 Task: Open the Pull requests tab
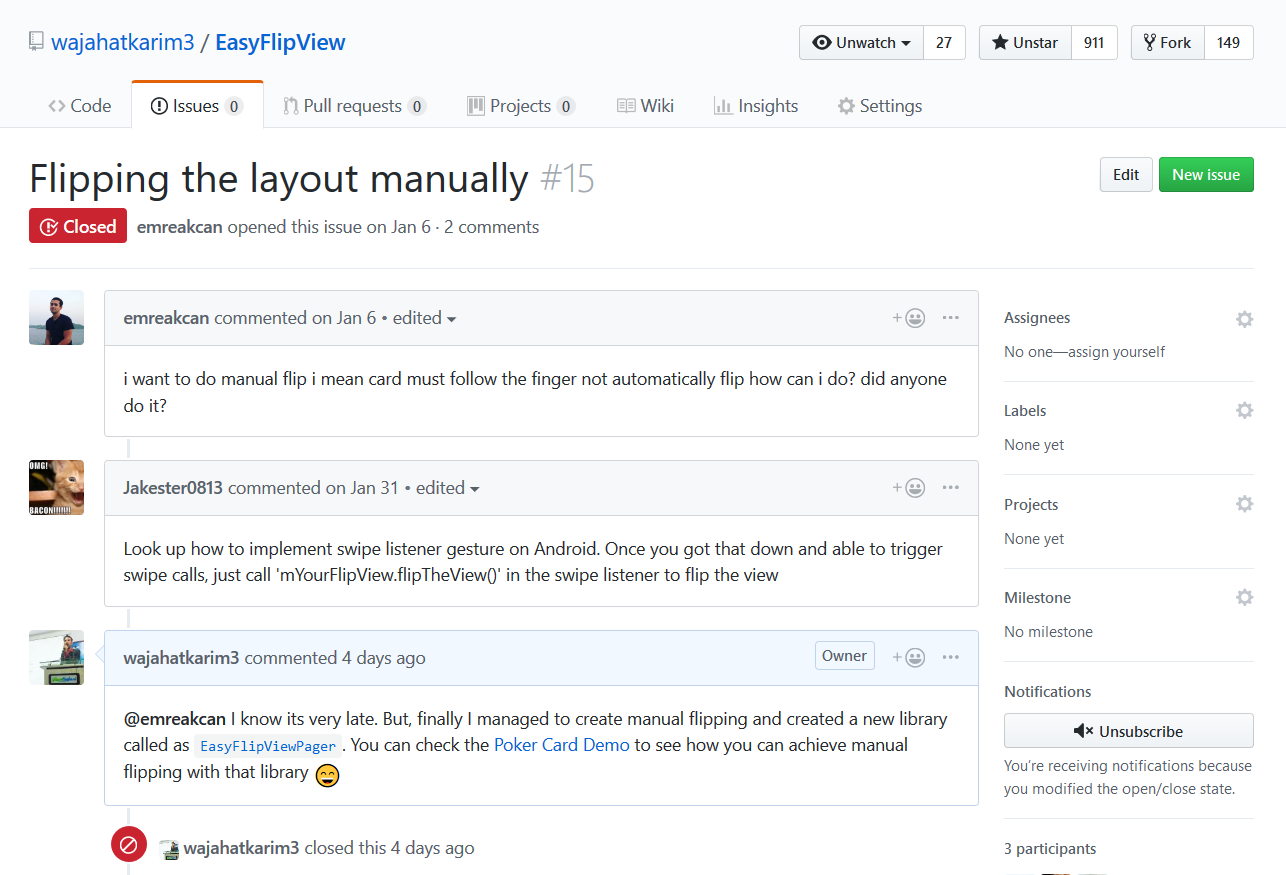[354, 106]
